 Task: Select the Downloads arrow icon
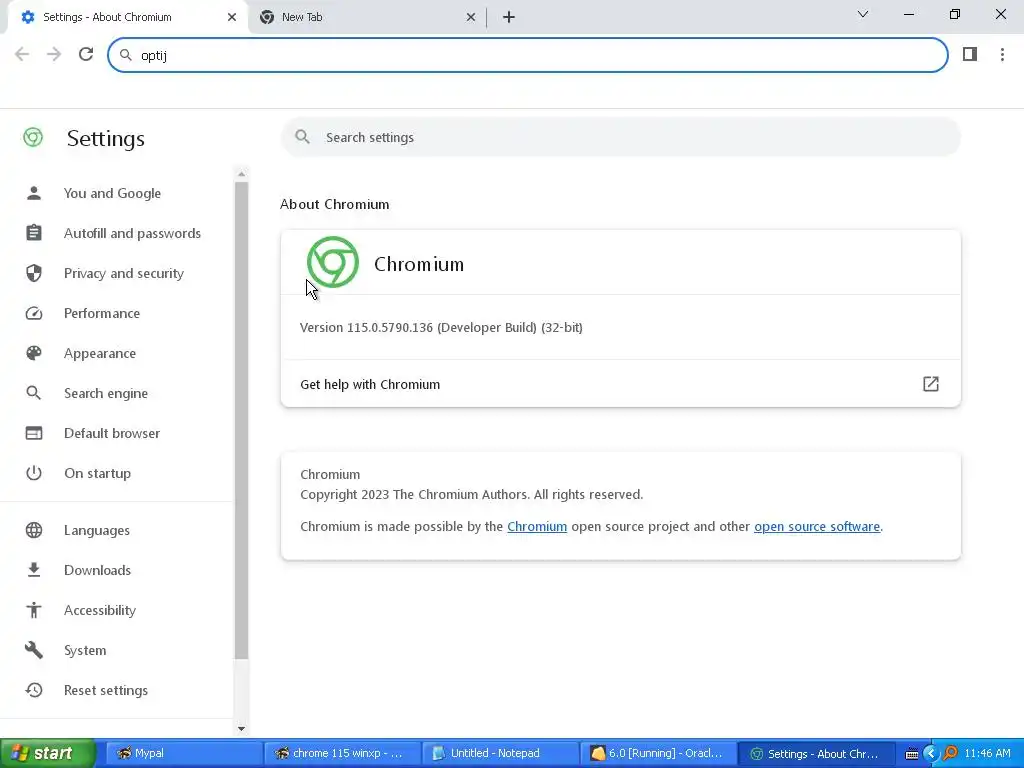tap(33, 570)
